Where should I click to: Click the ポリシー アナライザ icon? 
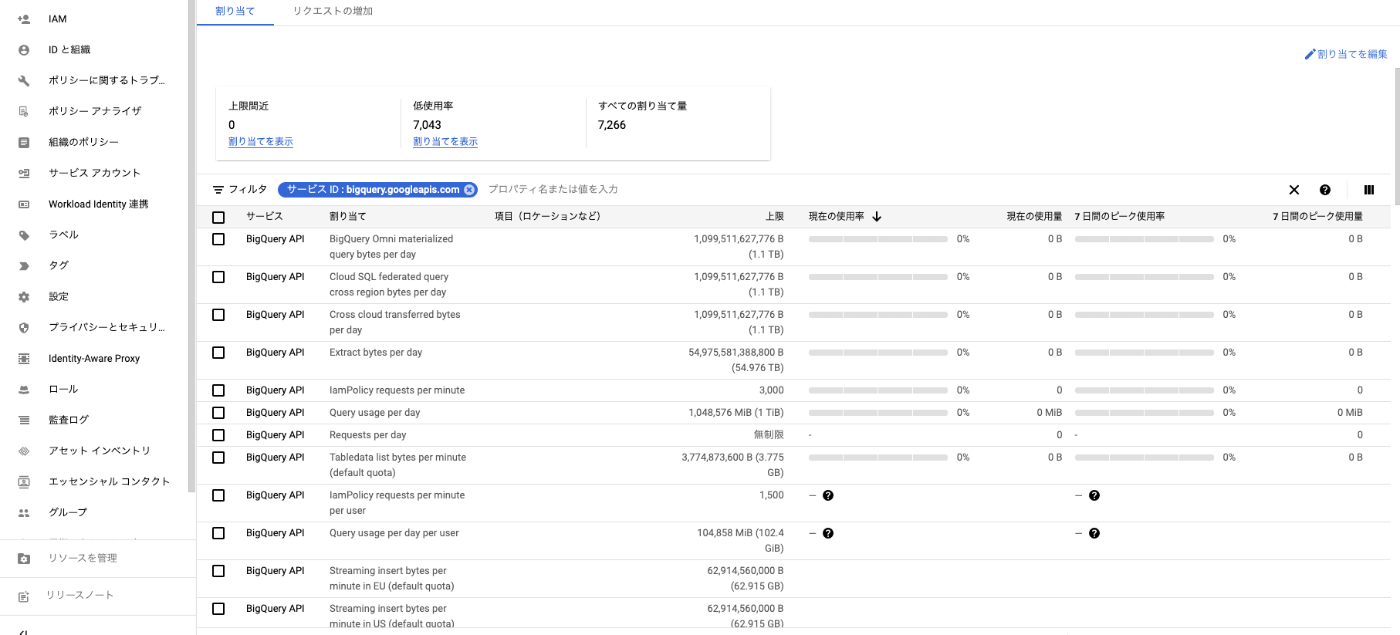click(24, 111)
